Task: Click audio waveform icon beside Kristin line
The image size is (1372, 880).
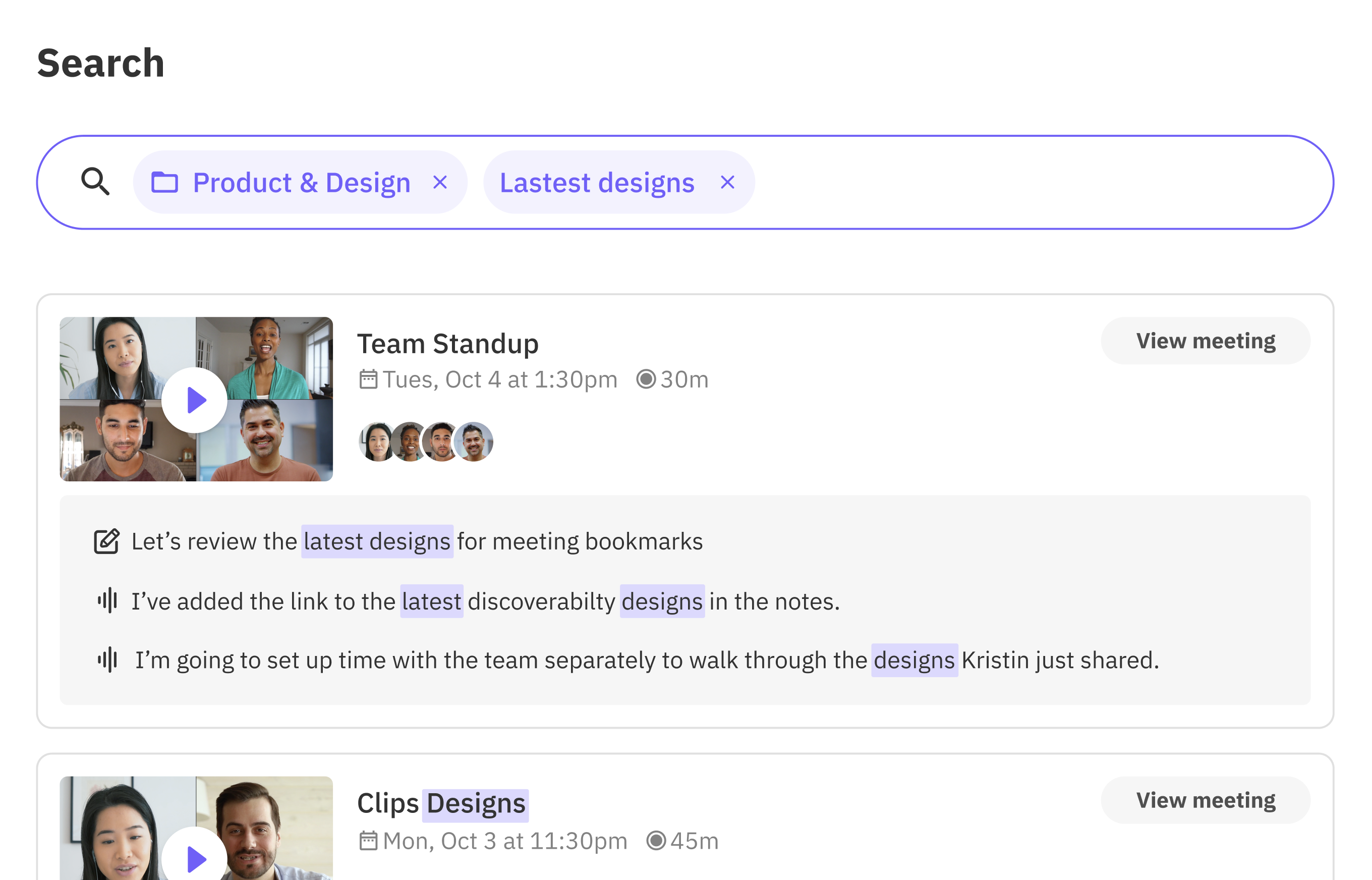Action: 107,660
